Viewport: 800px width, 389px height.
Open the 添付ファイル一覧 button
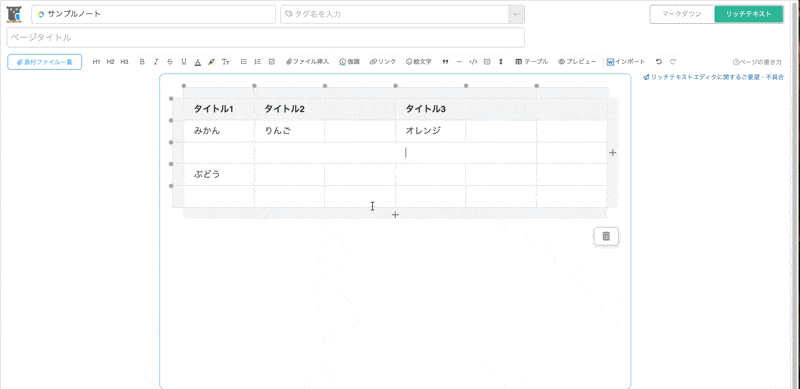tap(44, 62)
